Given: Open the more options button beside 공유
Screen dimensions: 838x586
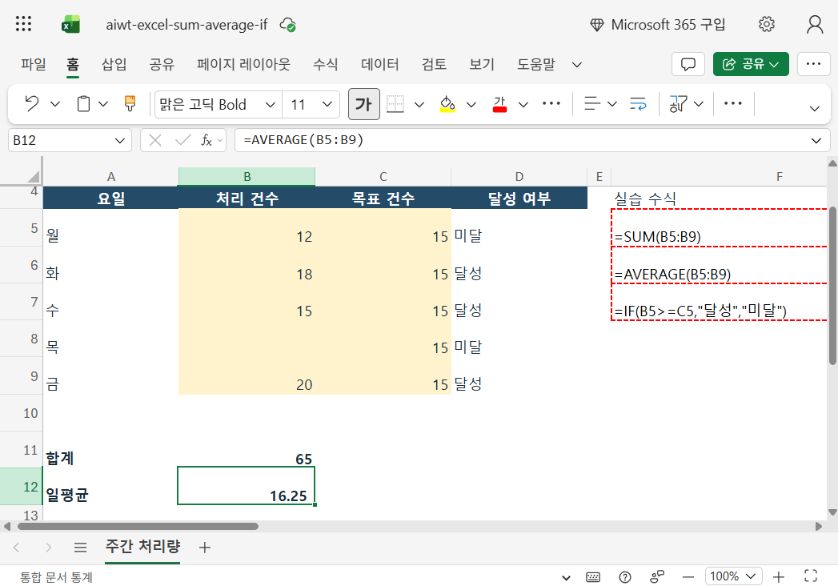Looking at the screenshot, I should pyautogui.click(x=813, y=64).
